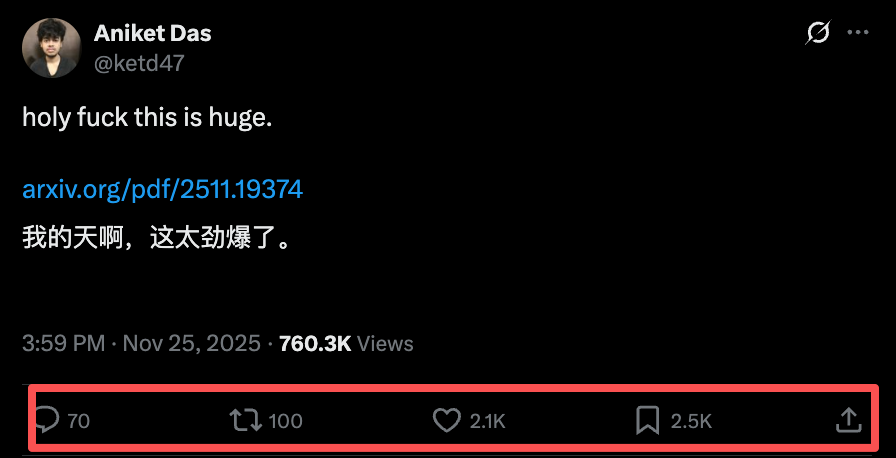
Task: Click the reply speech bubble icon
Action: point(47,421)
